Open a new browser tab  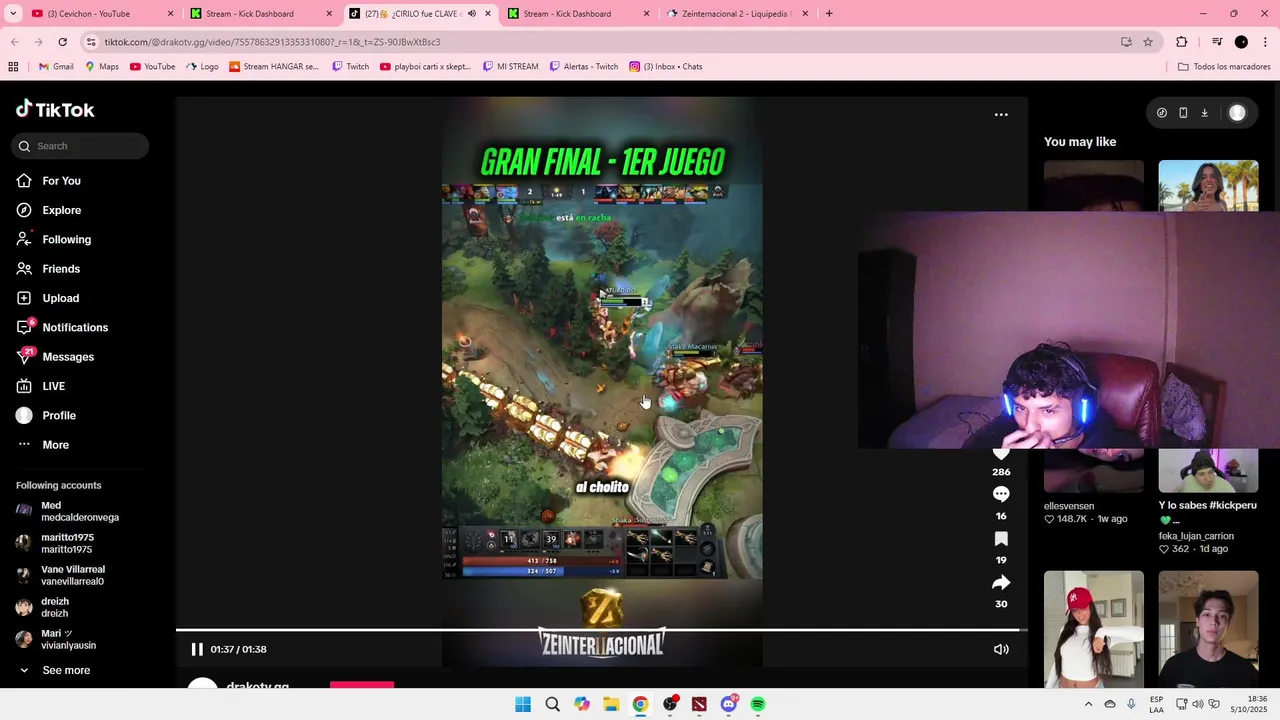pos(829,14)
